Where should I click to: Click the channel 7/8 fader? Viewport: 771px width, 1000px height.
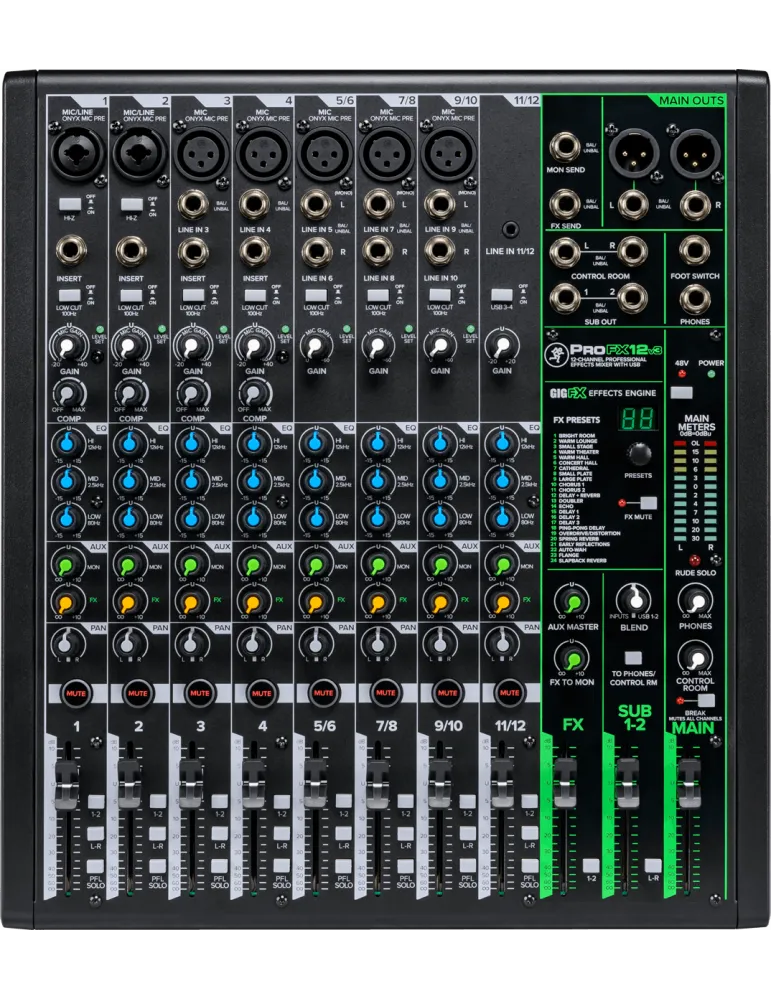[376, 784]
